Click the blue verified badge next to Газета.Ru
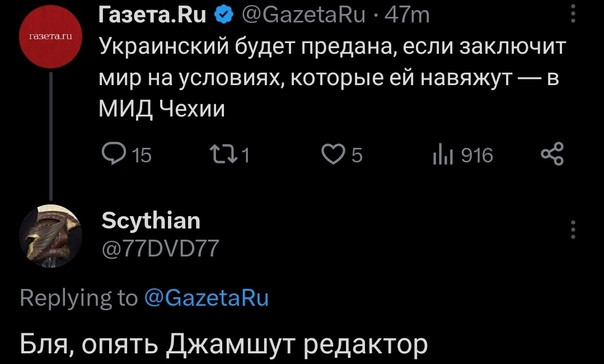The width and height of the screenshot is (604, 364). tap(224, 15)
